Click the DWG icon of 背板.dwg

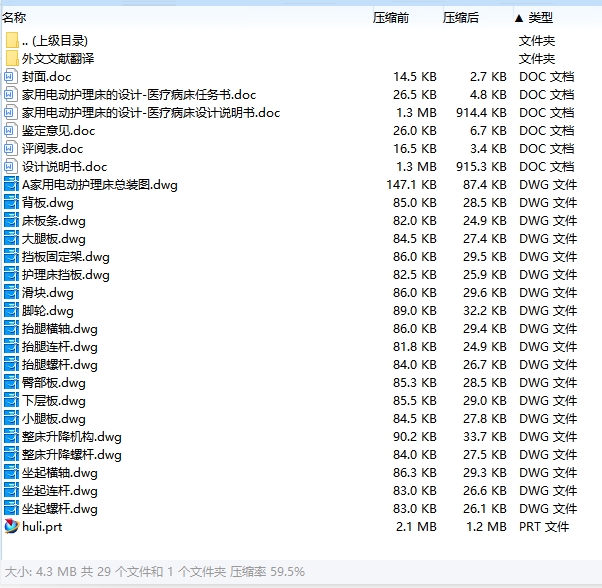[x=11, y=203]
